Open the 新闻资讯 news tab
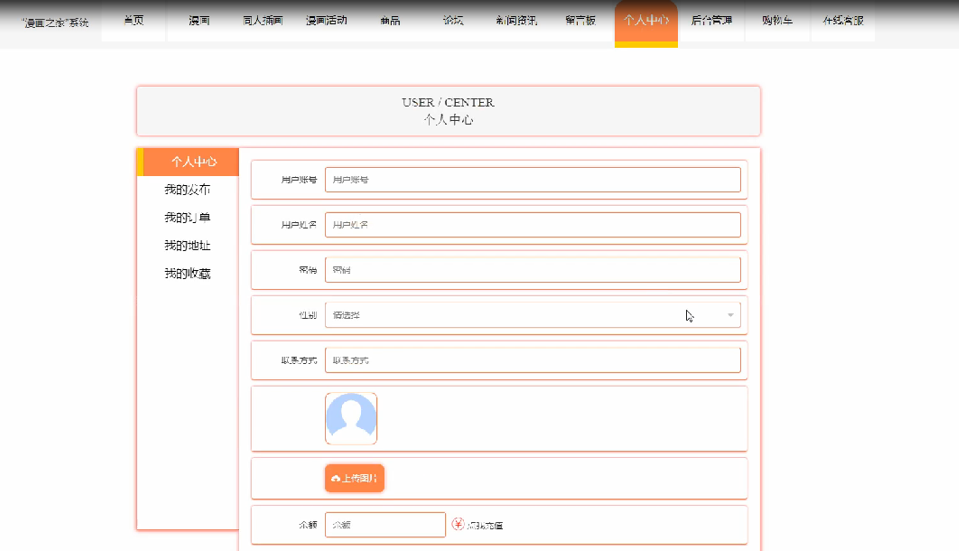 coord(517,20)
